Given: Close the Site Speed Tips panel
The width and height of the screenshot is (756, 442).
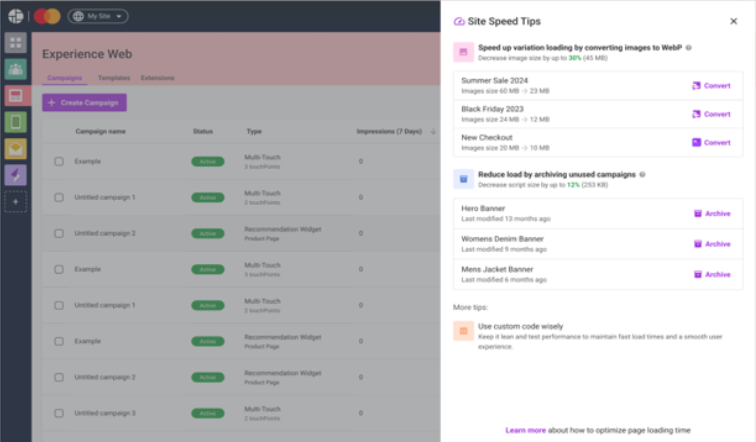Looking at the screenshot, I should coord(733,21).
